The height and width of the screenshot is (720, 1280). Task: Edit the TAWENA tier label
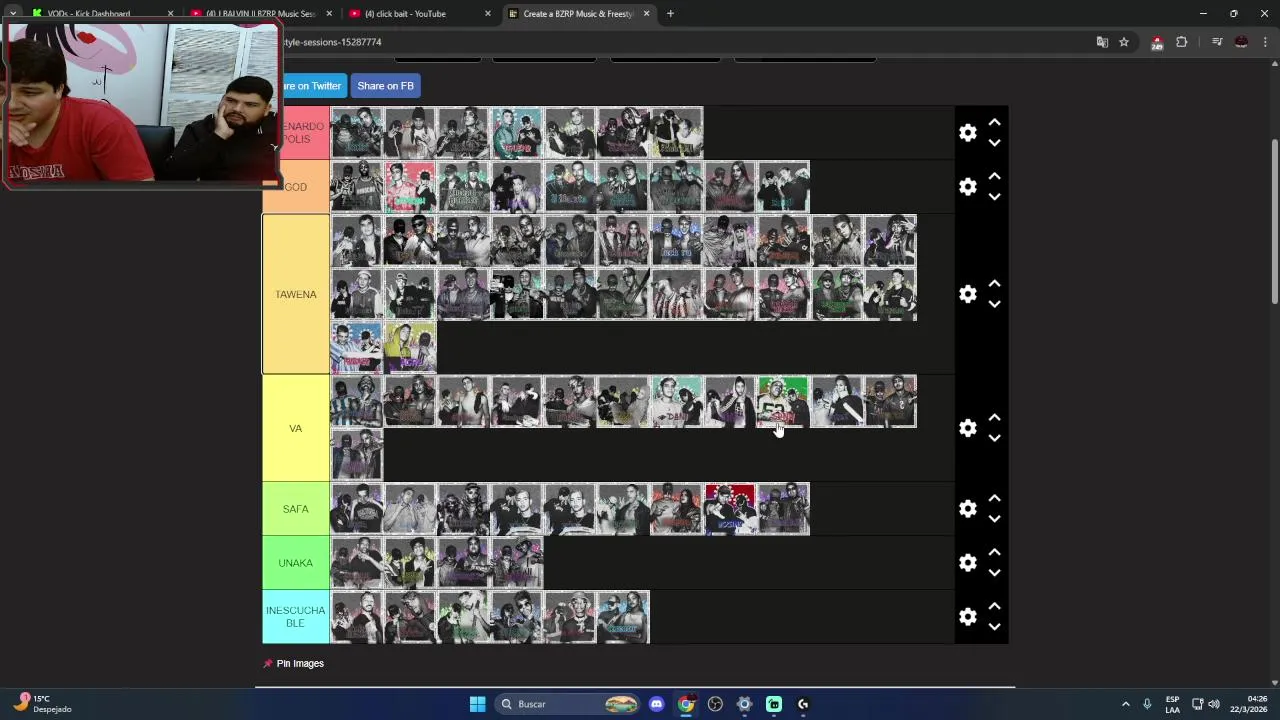click(296, 294)
